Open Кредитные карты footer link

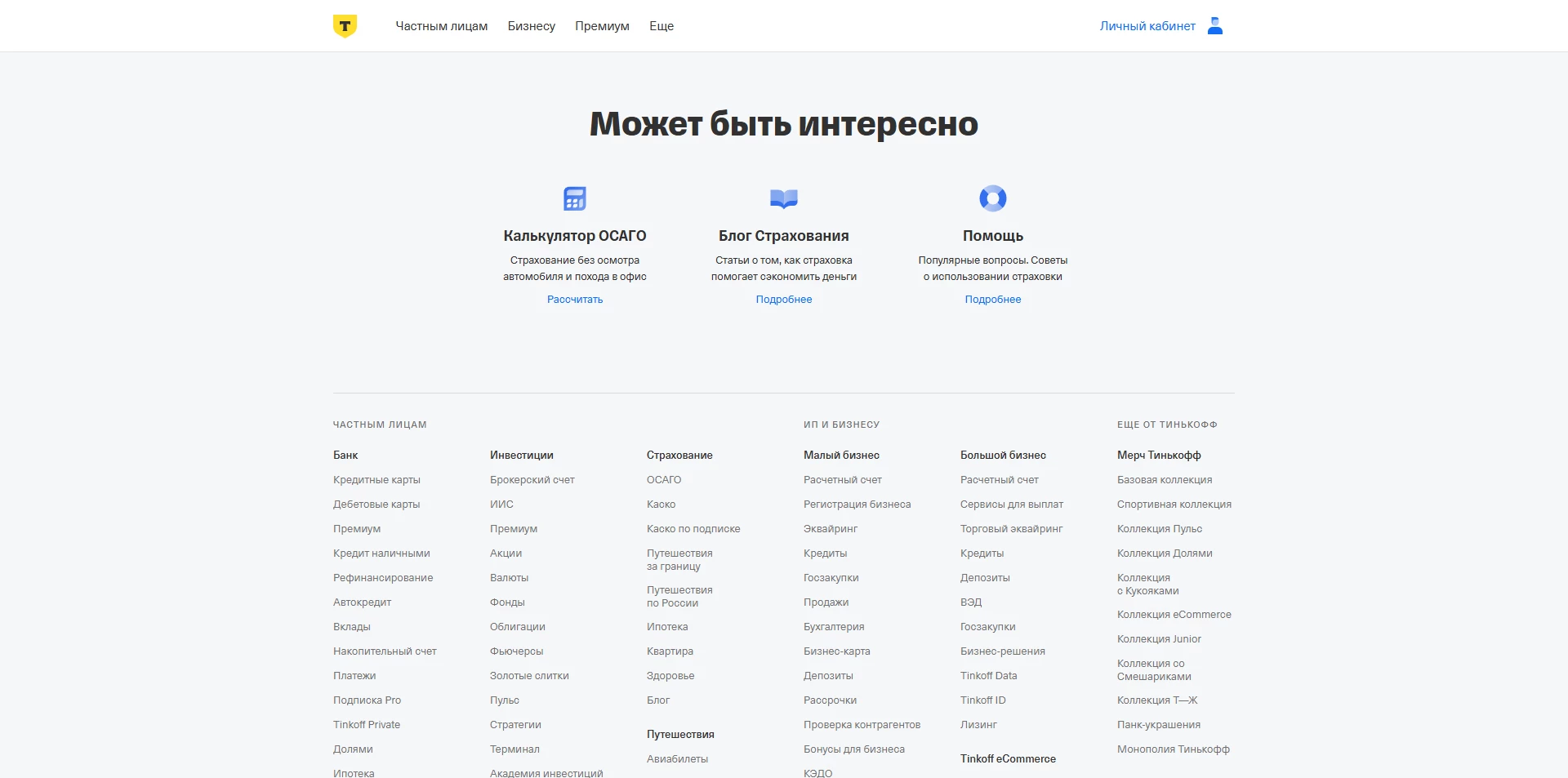(x=376, y=480)
